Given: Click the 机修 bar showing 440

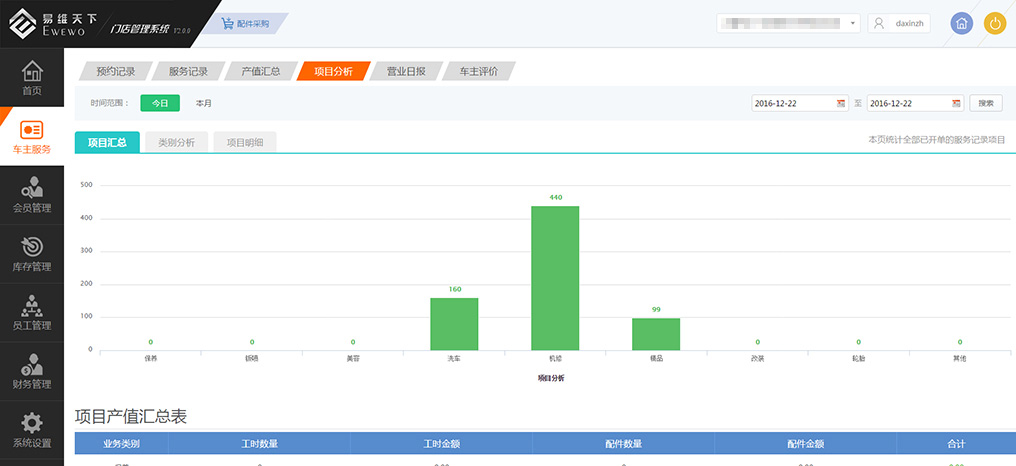Looking at the screenshot, I should tap(555, 277).
